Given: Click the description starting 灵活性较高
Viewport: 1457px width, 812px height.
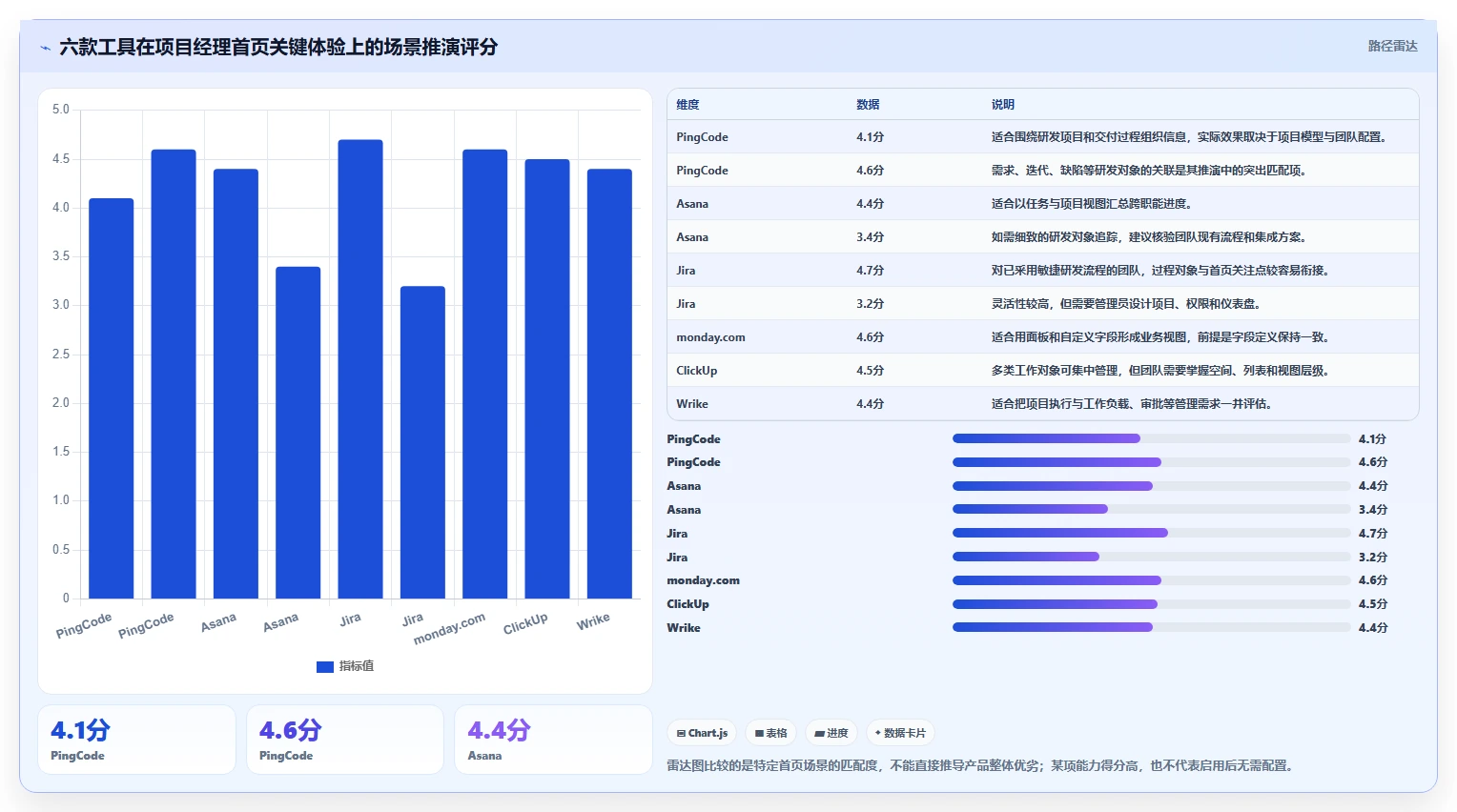Looking at the screenshot, I should pos(1125,304).
